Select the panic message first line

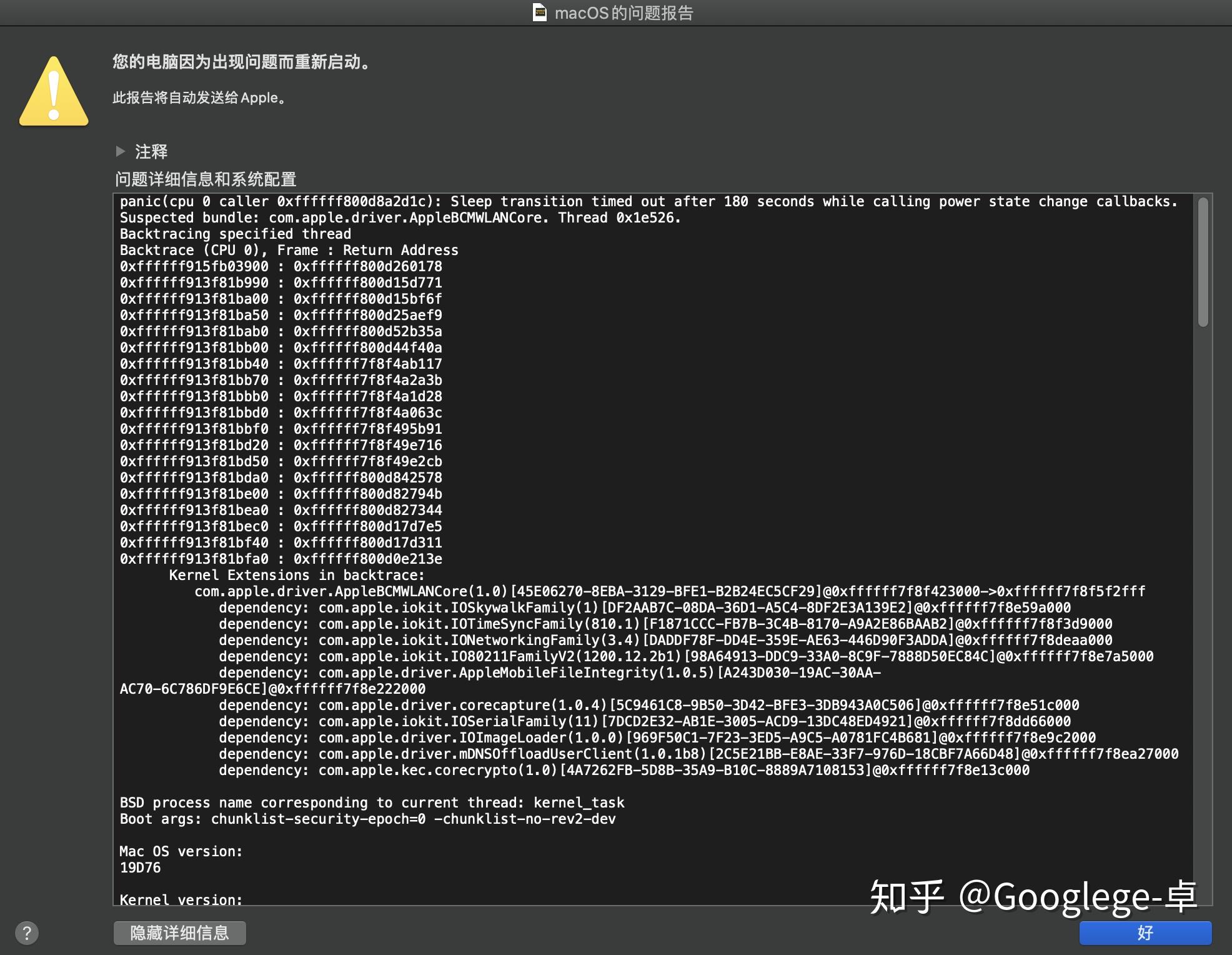[649, 201]
